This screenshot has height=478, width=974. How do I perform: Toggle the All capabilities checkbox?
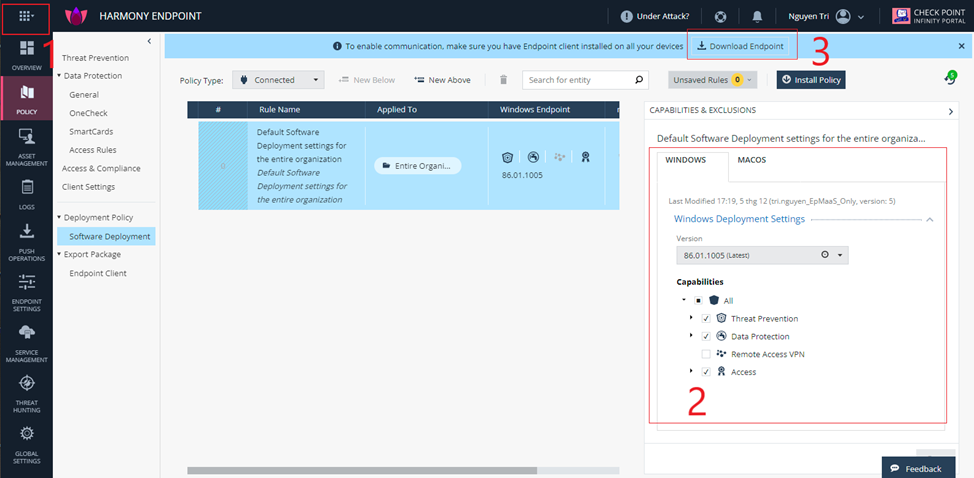tap(699, 300)
